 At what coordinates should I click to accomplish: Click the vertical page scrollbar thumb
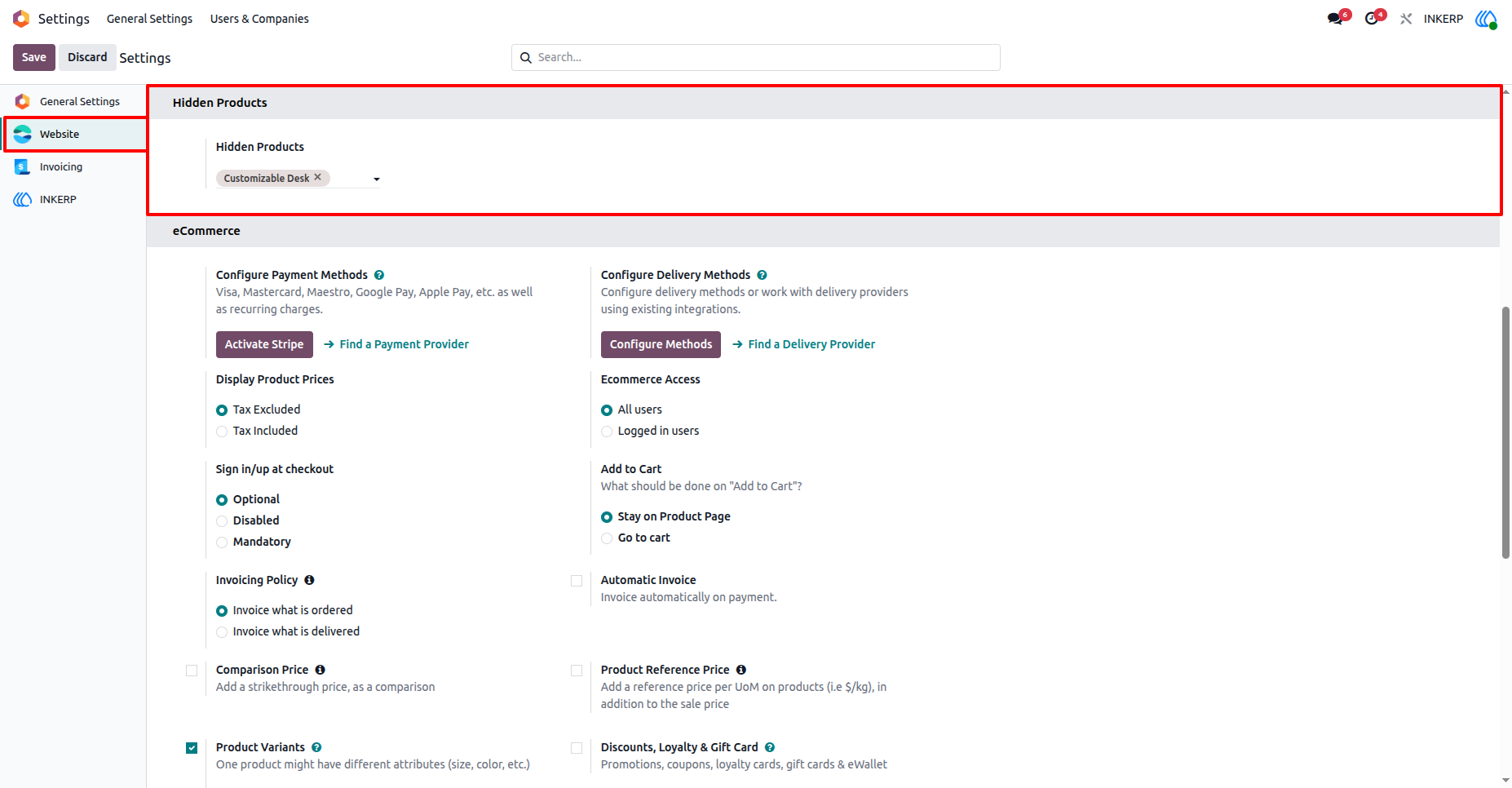tap(1505, 432)
